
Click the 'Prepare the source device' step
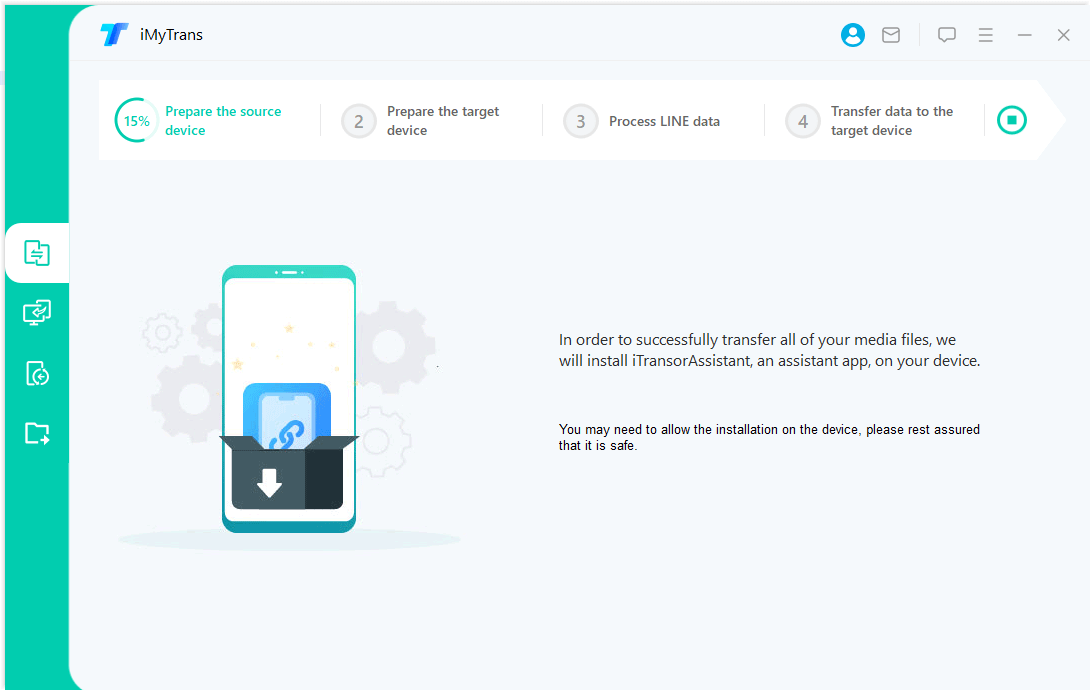click(223, 121)
